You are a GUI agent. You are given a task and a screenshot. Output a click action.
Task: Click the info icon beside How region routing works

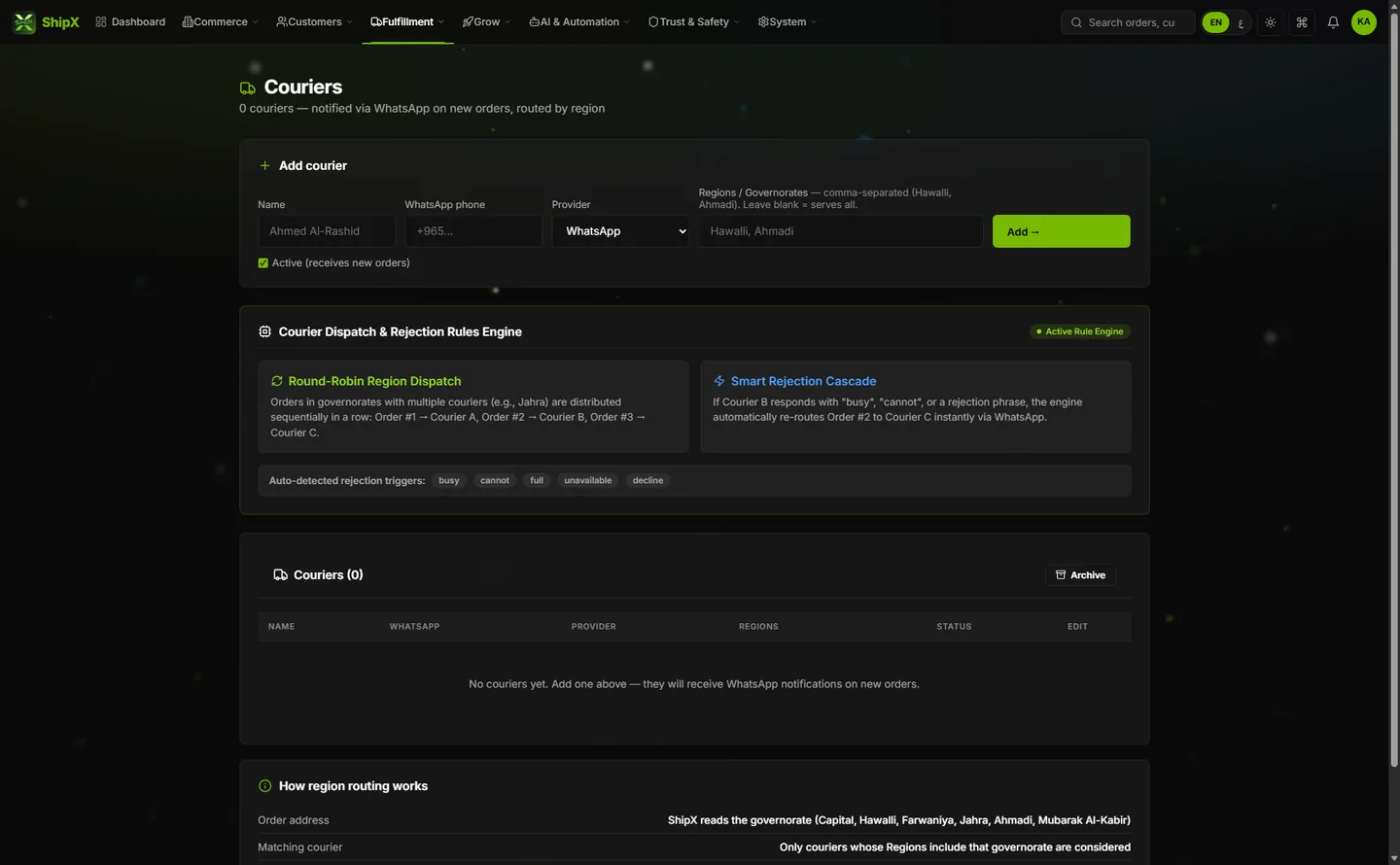tap(264, 786)
